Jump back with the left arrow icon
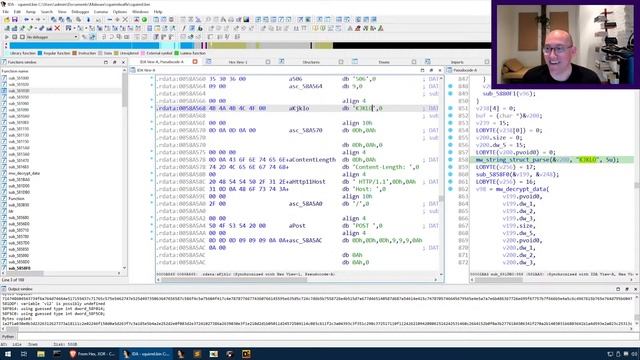640x360 pixels. pyautogui.click(x=26, y=20)
